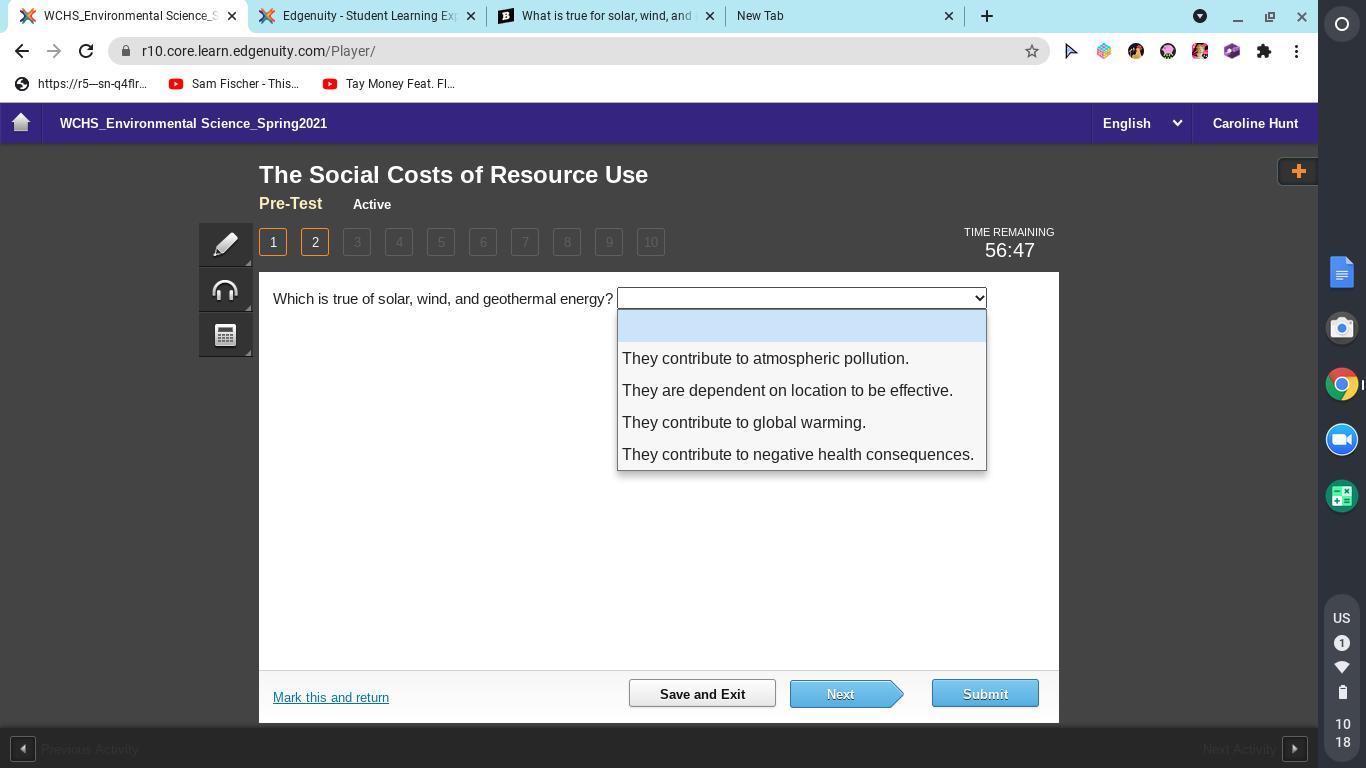Open Chrome from the shelf
The width and height of the screenshot is (1366, 768).
coord(1342,384)
